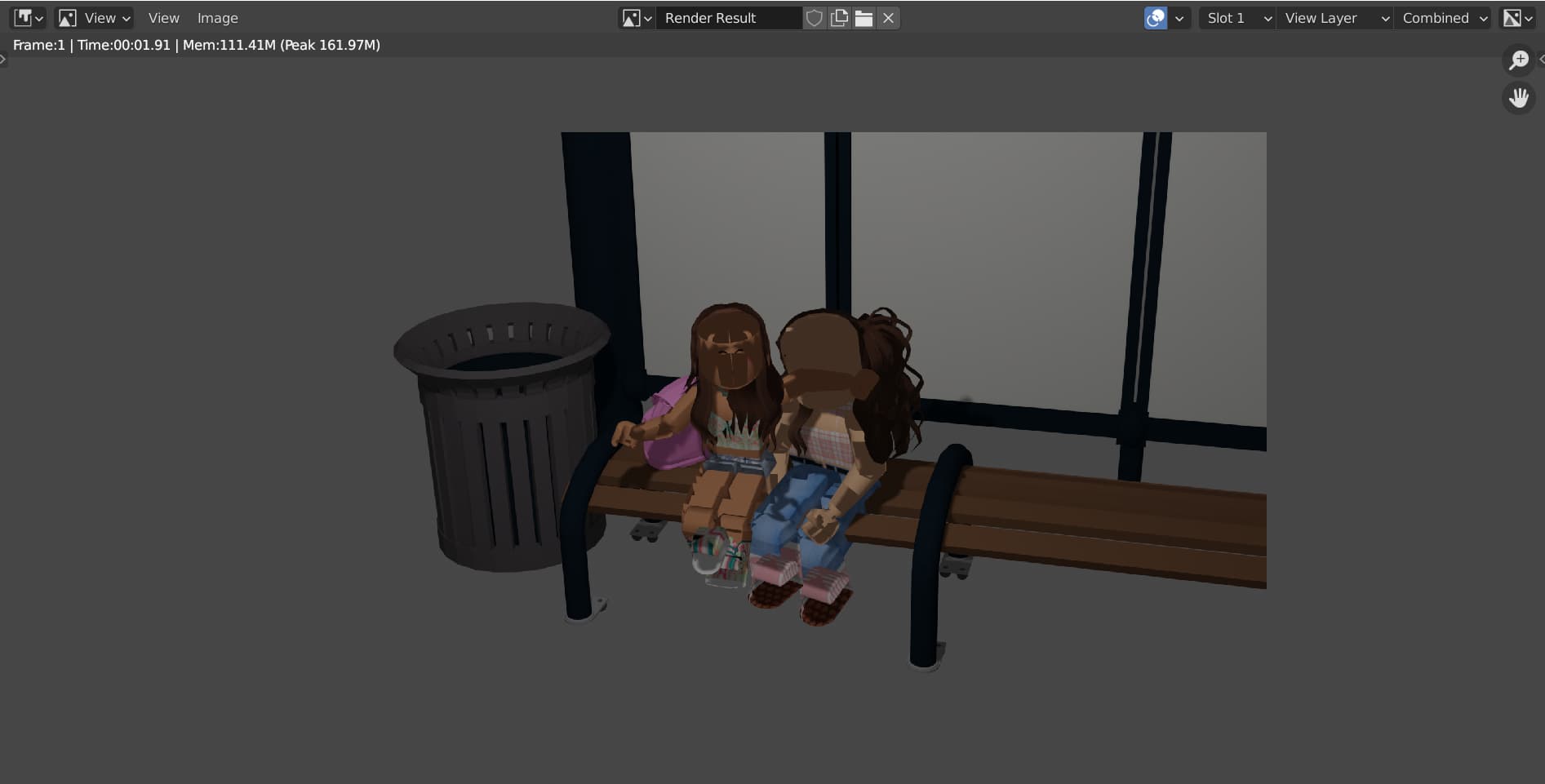
Task: Click the Render Result name field
Action: [729, 18]
